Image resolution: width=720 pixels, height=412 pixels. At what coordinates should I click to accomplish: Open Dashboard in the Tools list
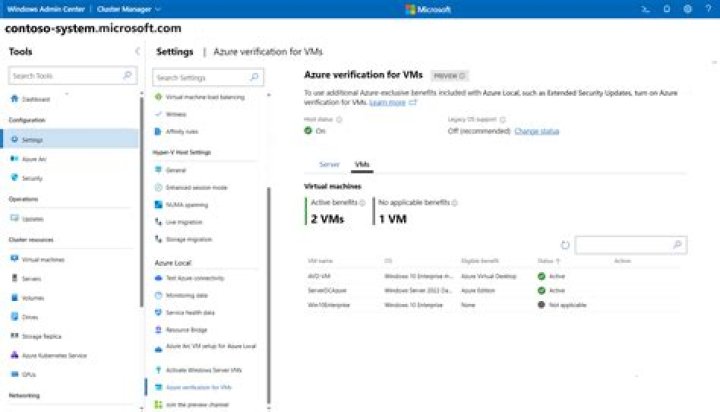coord(36,99)
